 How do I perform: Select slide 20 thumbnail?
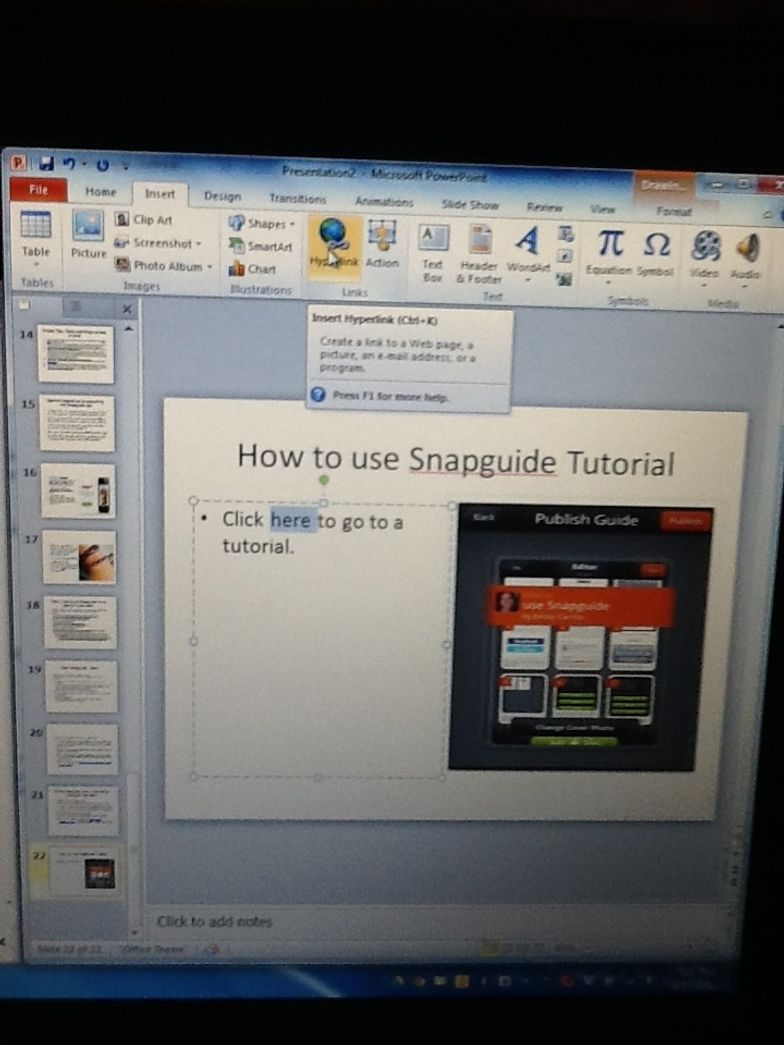[83, 749]
